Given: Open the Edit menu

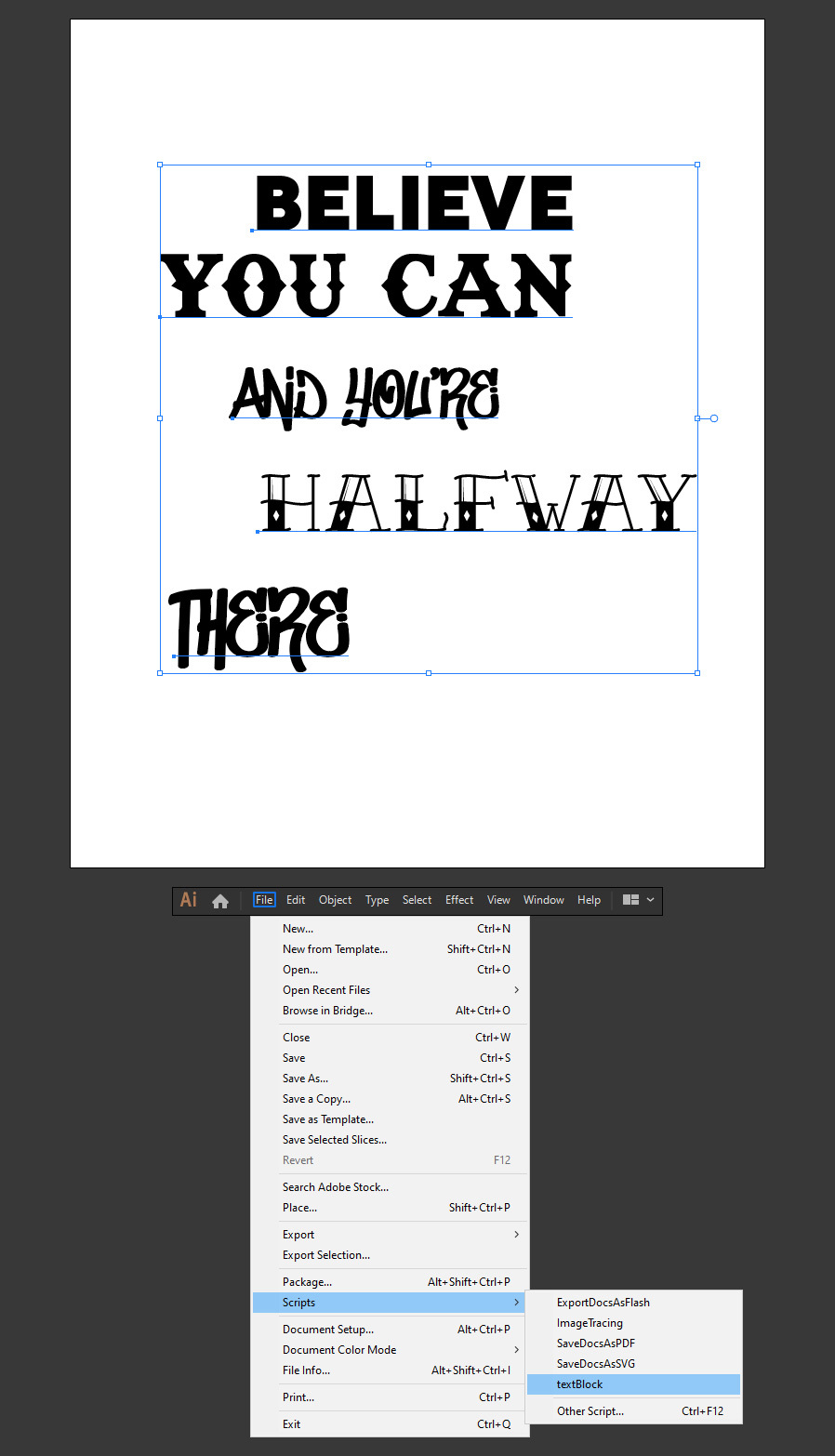Looking at the screenshot, I should point(296,900).
